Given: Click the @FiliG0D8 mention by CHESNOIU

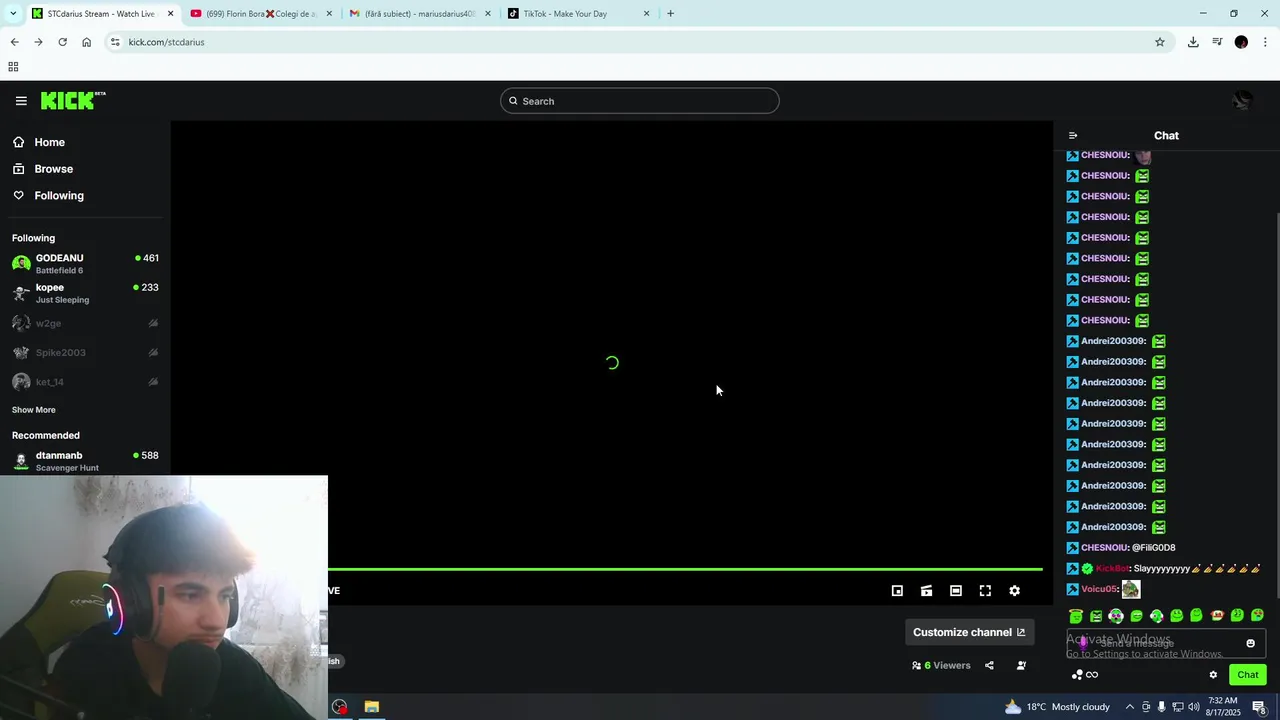Looking at the screenshot, I should pos(1154,548).
